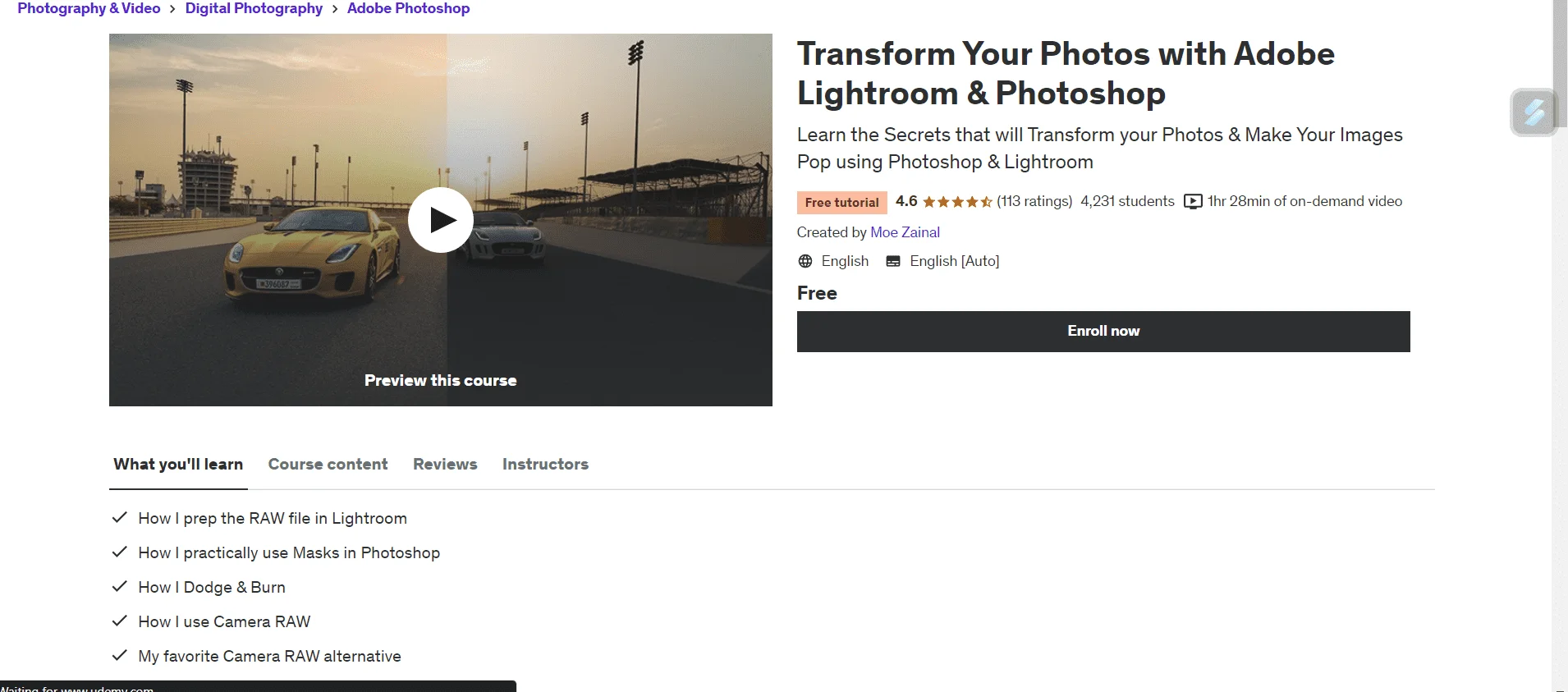Select the What you'll learn tab
Image resolution: width=1568 pixels, height=692 pixels.
[x=178, y=464]
